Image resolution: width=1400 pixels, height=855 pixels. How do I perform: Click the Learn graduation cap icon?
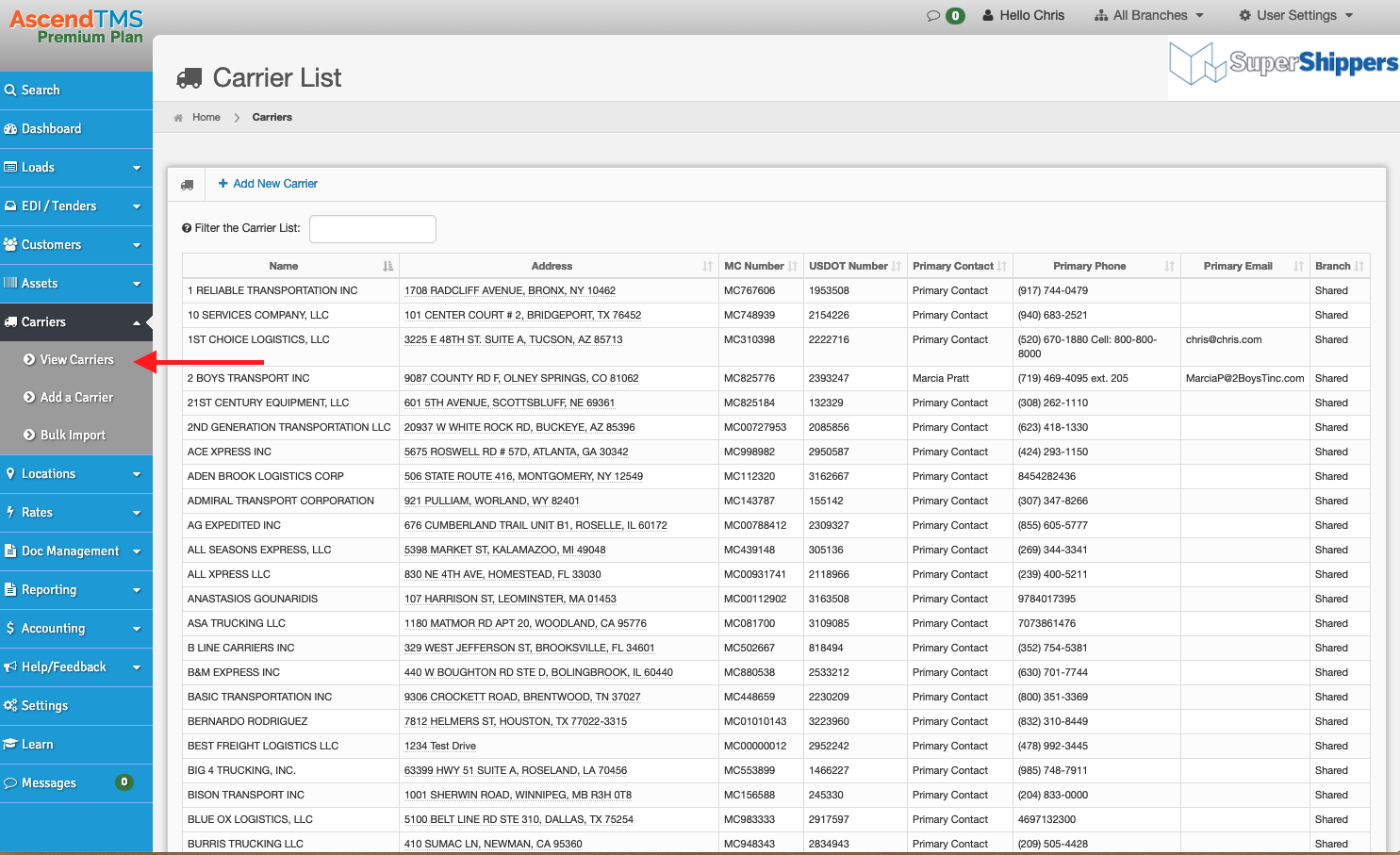pos(10,744)
